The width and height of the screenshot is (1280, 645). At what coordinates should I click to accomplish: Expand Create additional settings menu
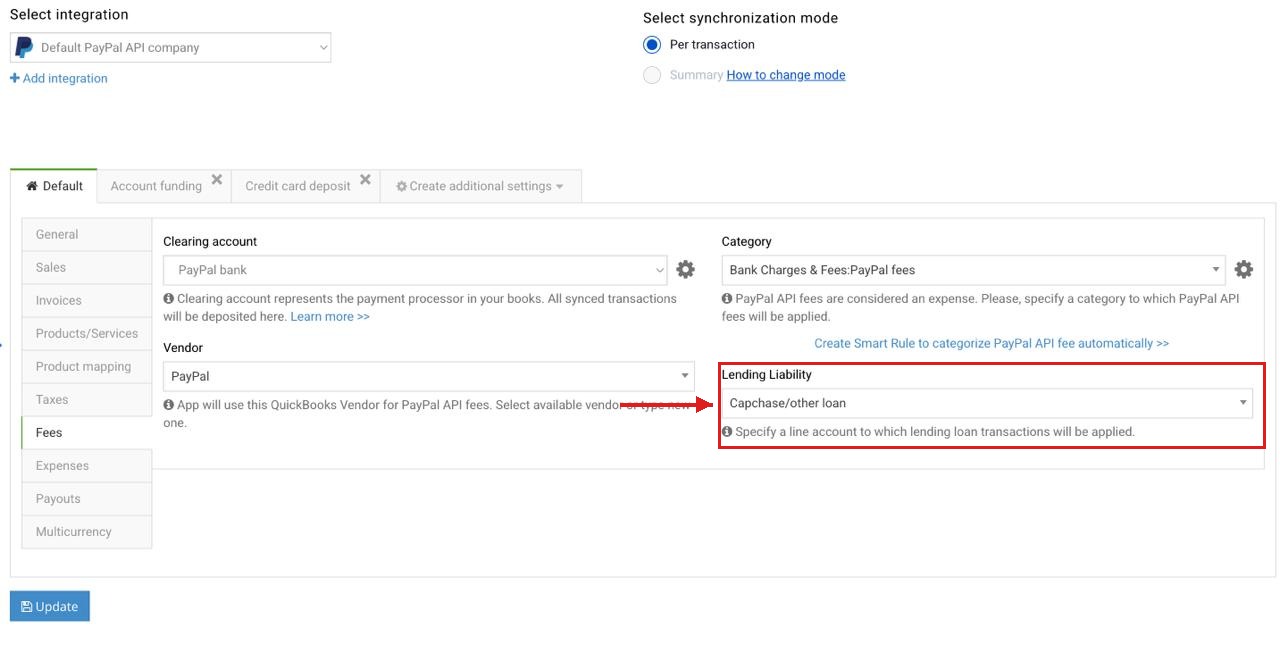pyautogui.click(x=480, y=186)
